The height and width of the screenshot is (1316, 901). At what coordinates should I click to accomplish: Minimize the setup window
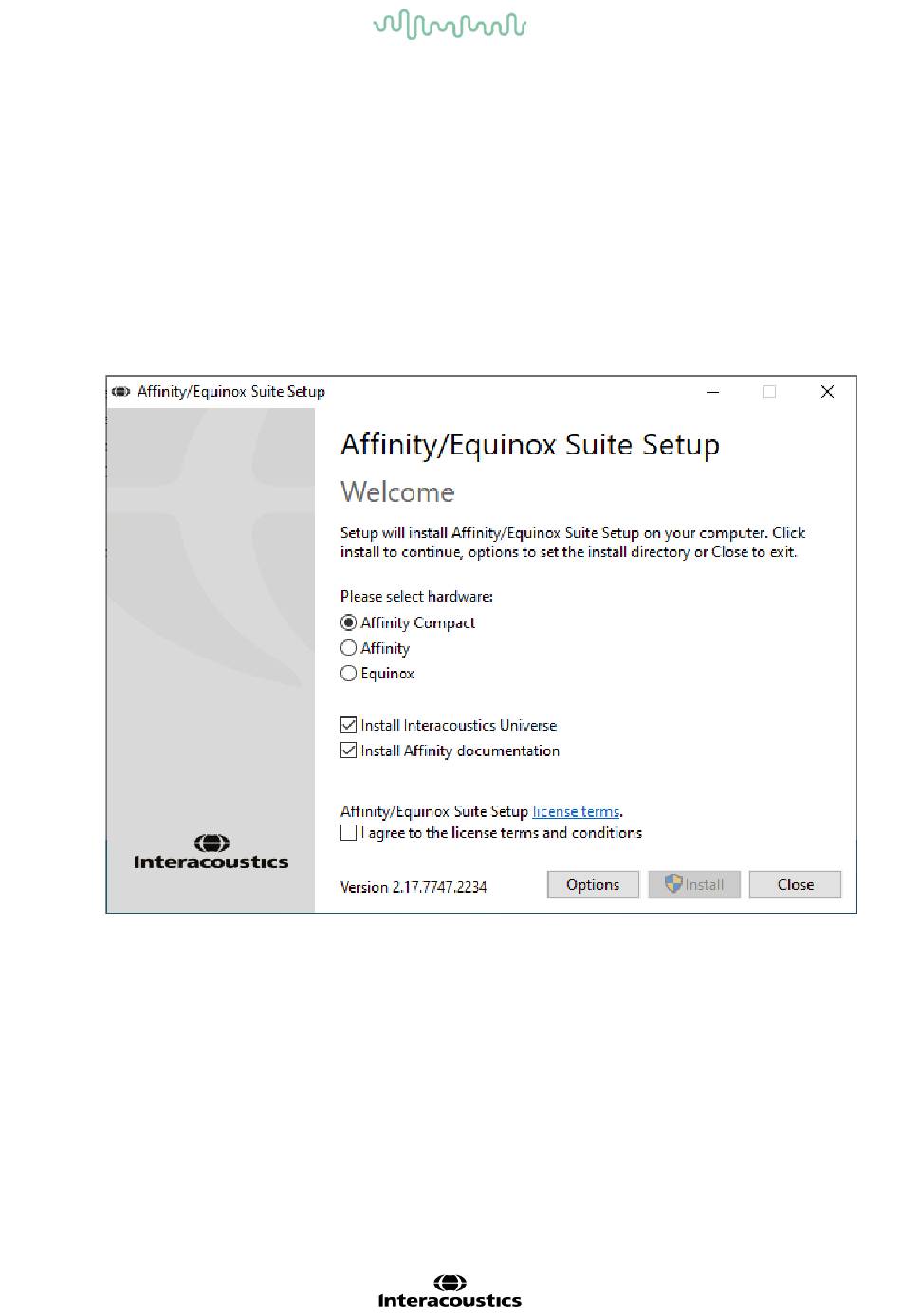(712, 391)
